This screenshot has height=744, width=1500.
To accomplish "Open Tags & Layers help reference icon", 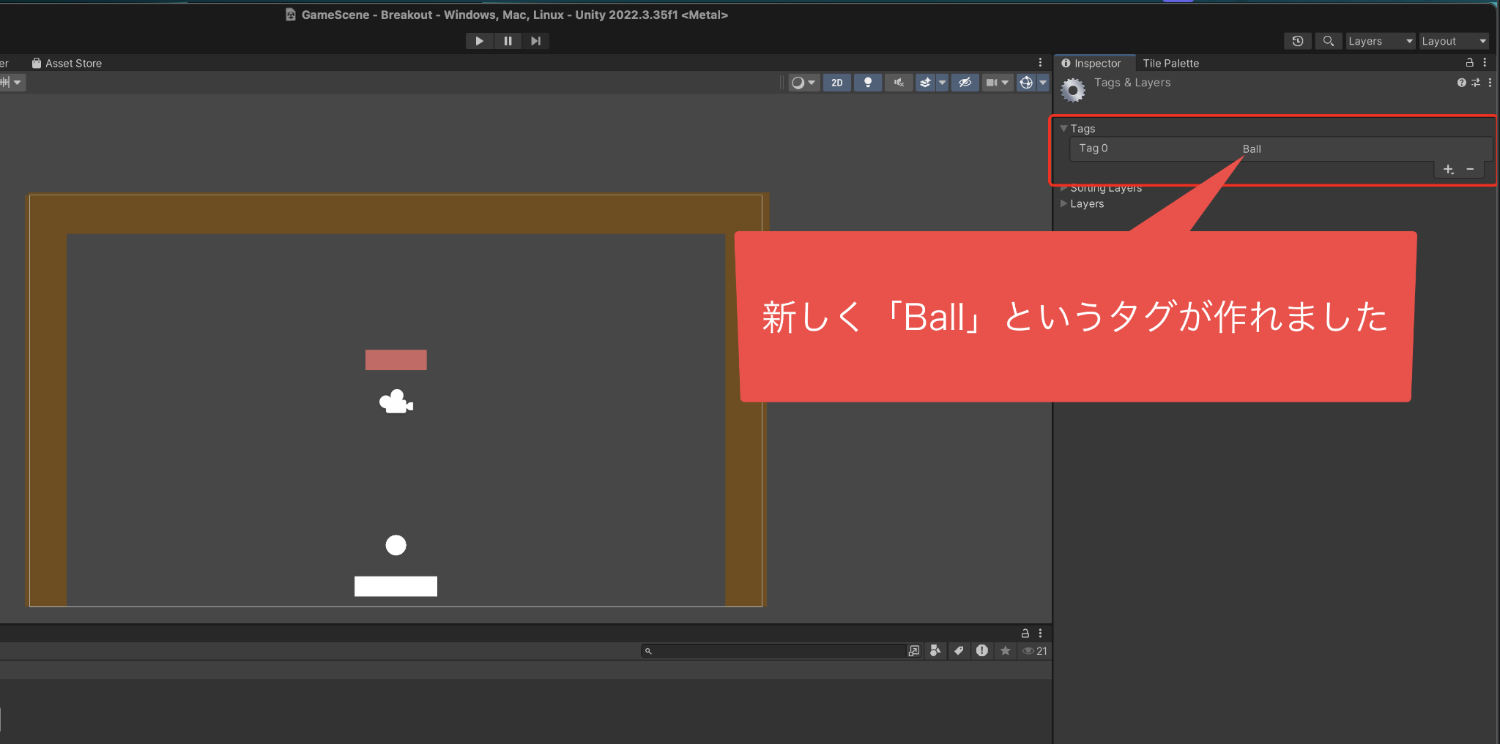I will coord(1461,83).
